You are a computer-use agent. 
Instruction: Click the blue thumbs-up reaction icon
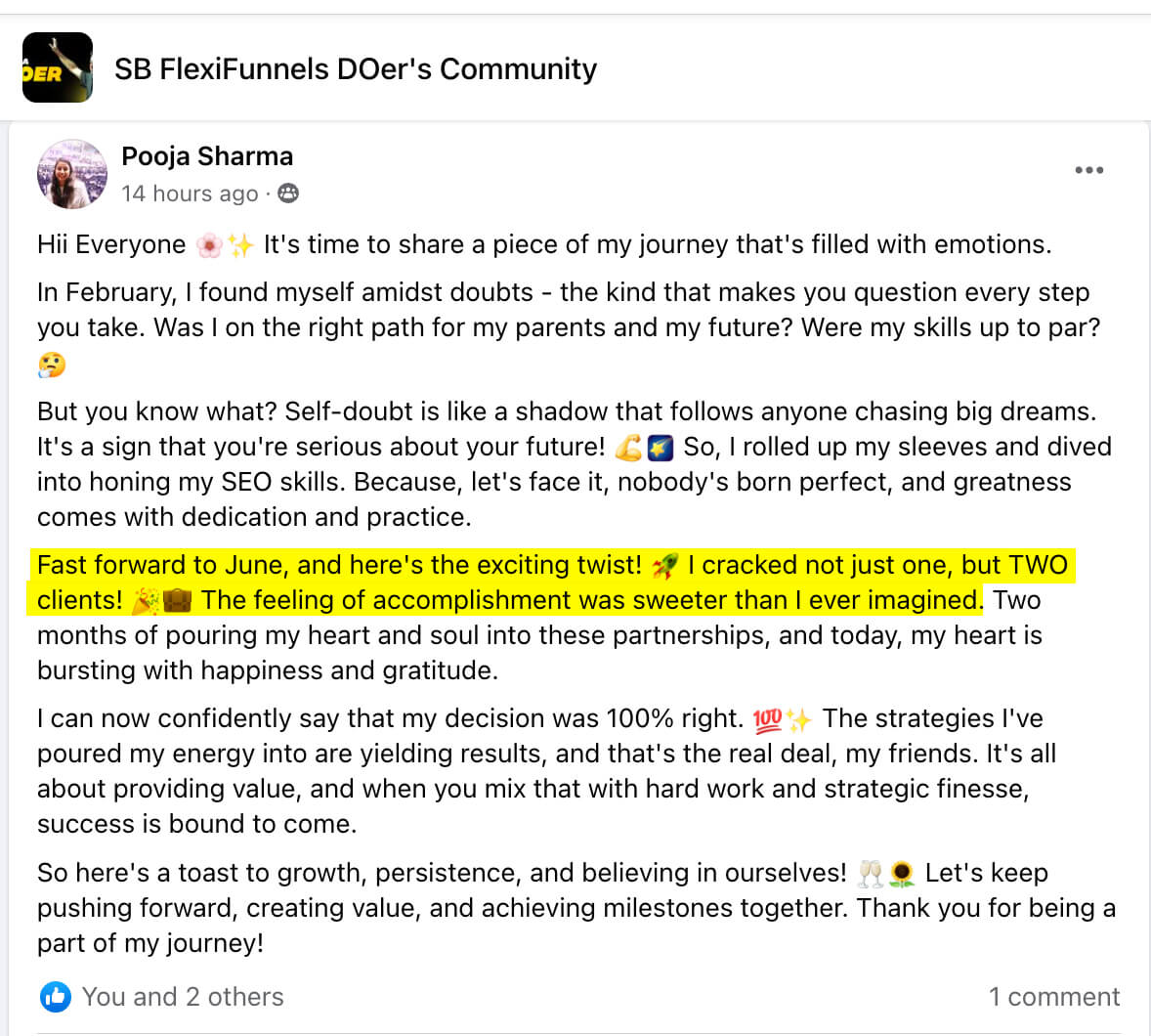pyautogui.click(x=56, y=997)
